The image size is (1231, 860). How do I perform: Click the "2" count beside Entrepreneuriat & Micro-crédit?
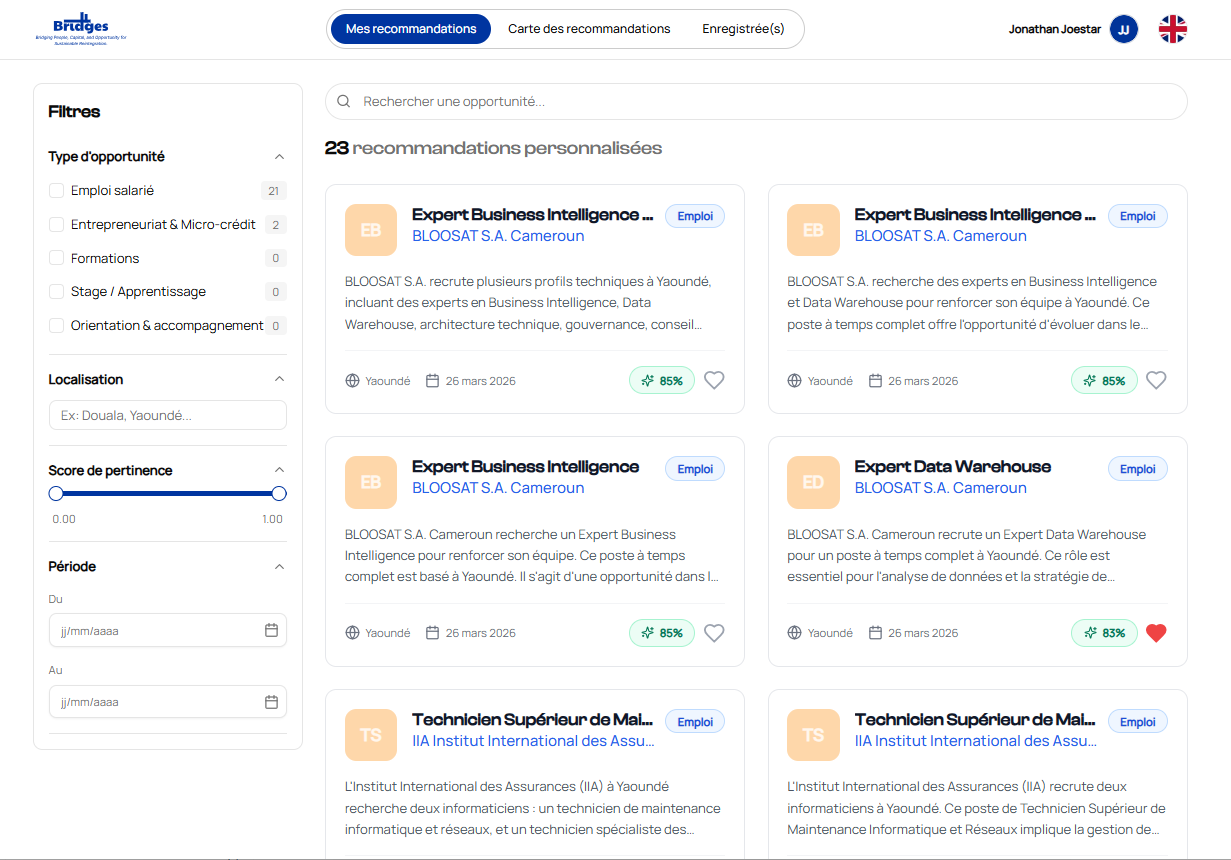pyautogui.click(x=275, y=225)
